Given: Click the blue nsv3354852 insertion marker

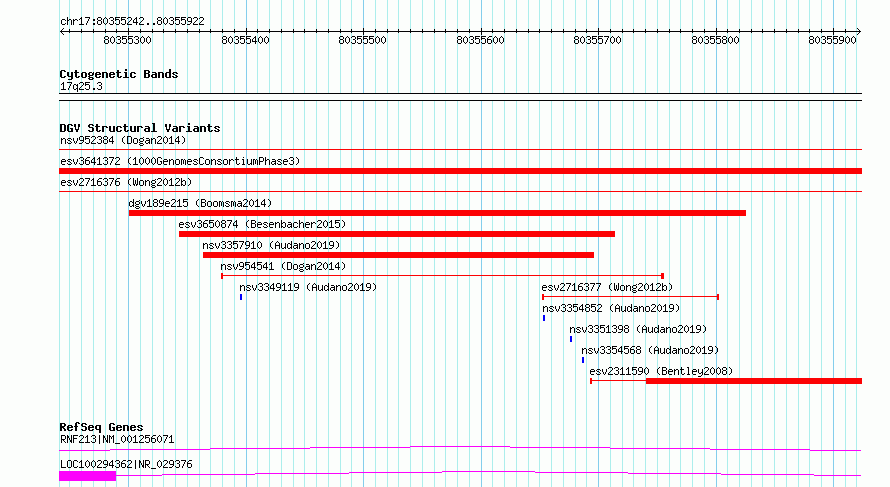Looking at the screenshot, I should tap(544, 318).
